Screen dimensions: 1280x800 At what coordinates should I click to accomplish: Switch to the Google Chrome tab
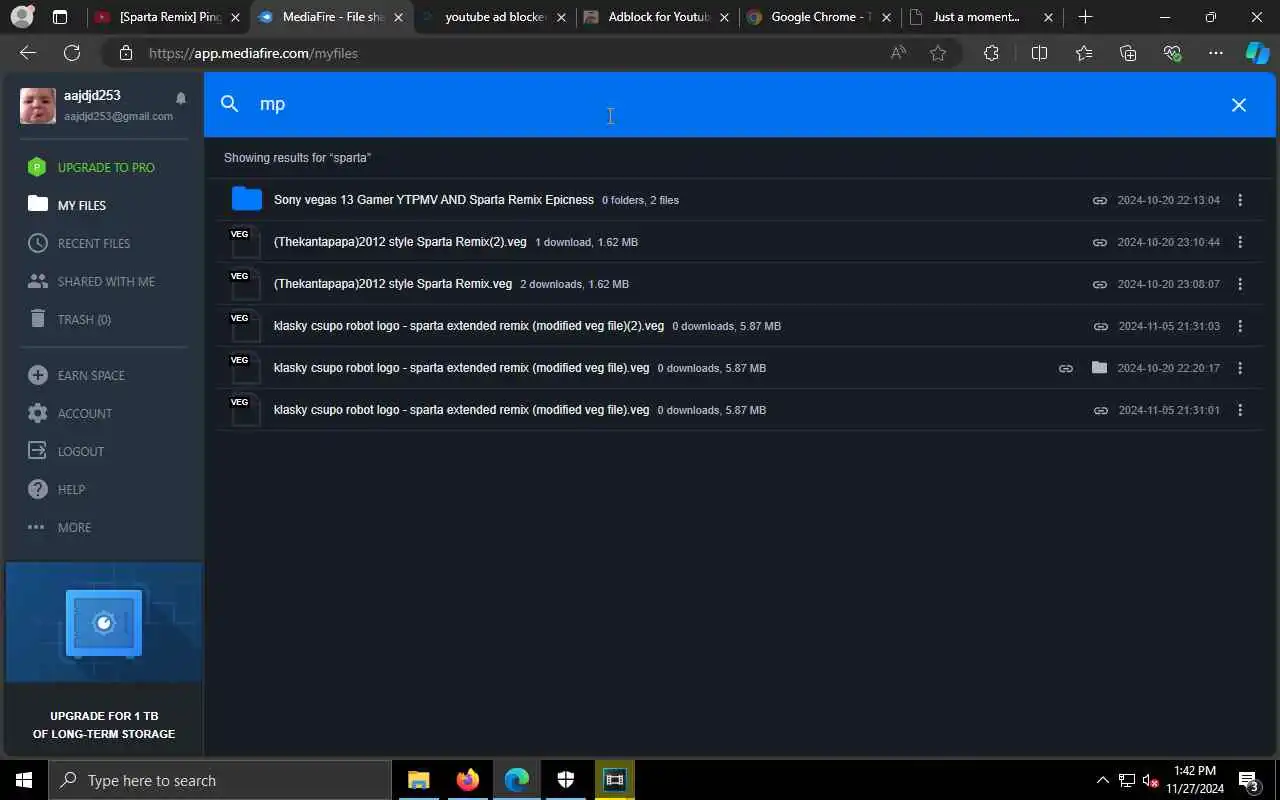coord(820,17)
